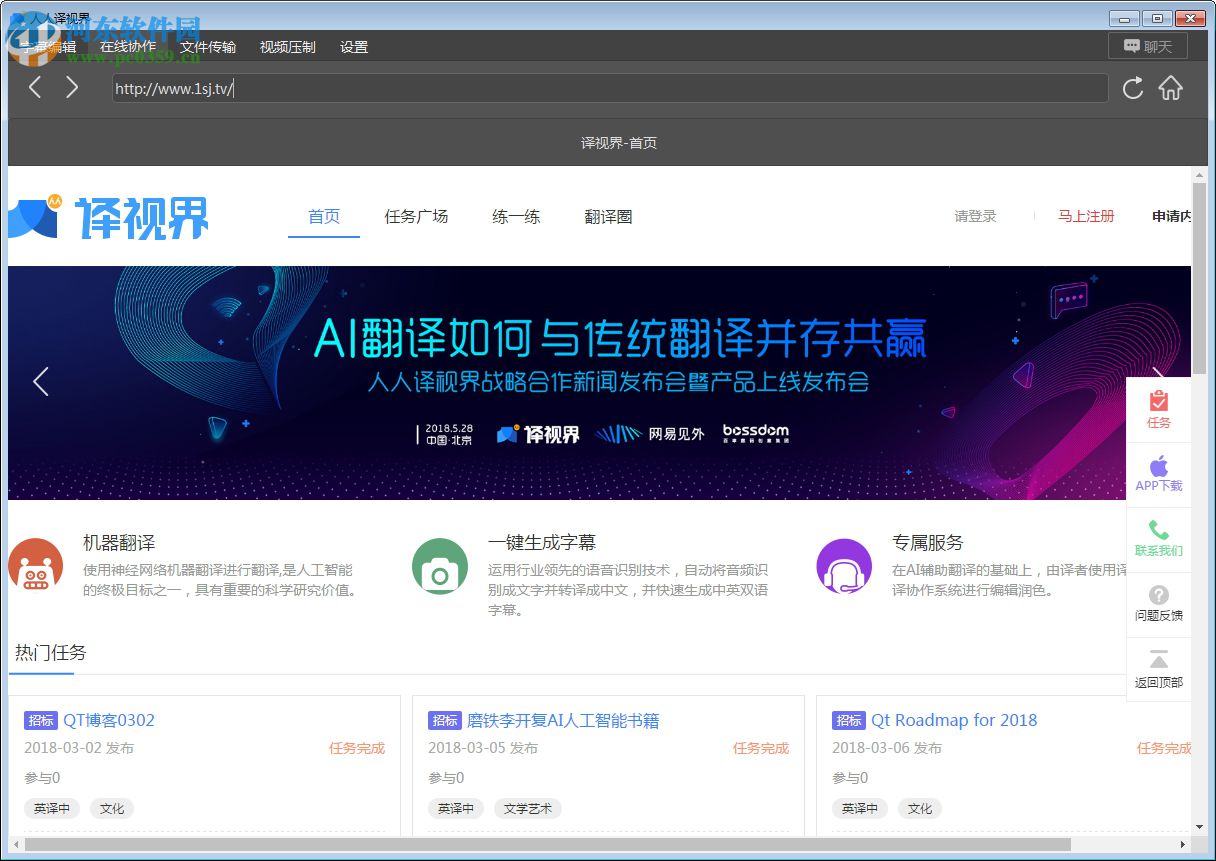Viewport: 1216px width, 861px height.
Task: Open the QT博客0302 task
Action: pos(109,720)
